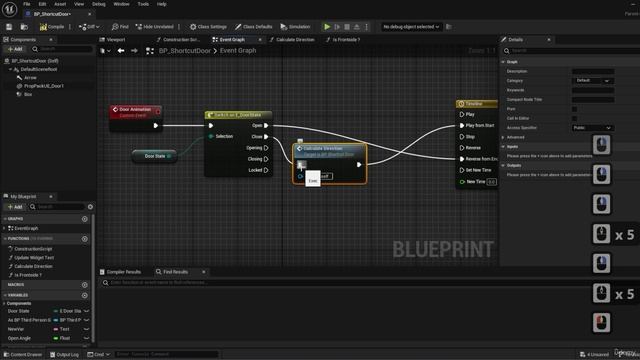This screenshot has width=640, height=360.
Task: Collapse the DefaultSceneRoot tree item
Action: pyautogui.click(x=10, y=69)
